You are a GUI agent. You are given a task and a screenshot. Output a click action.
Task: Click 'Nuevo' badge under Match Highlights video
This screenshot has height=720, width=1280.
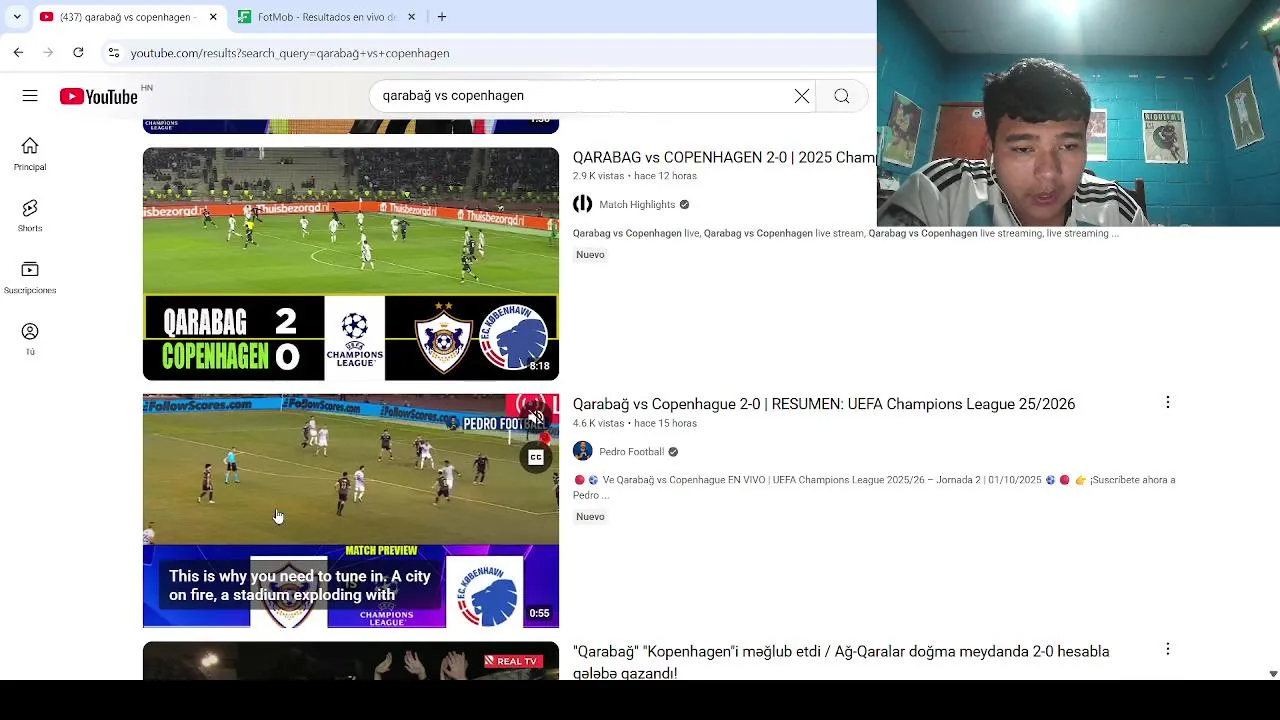coord(590,255)
